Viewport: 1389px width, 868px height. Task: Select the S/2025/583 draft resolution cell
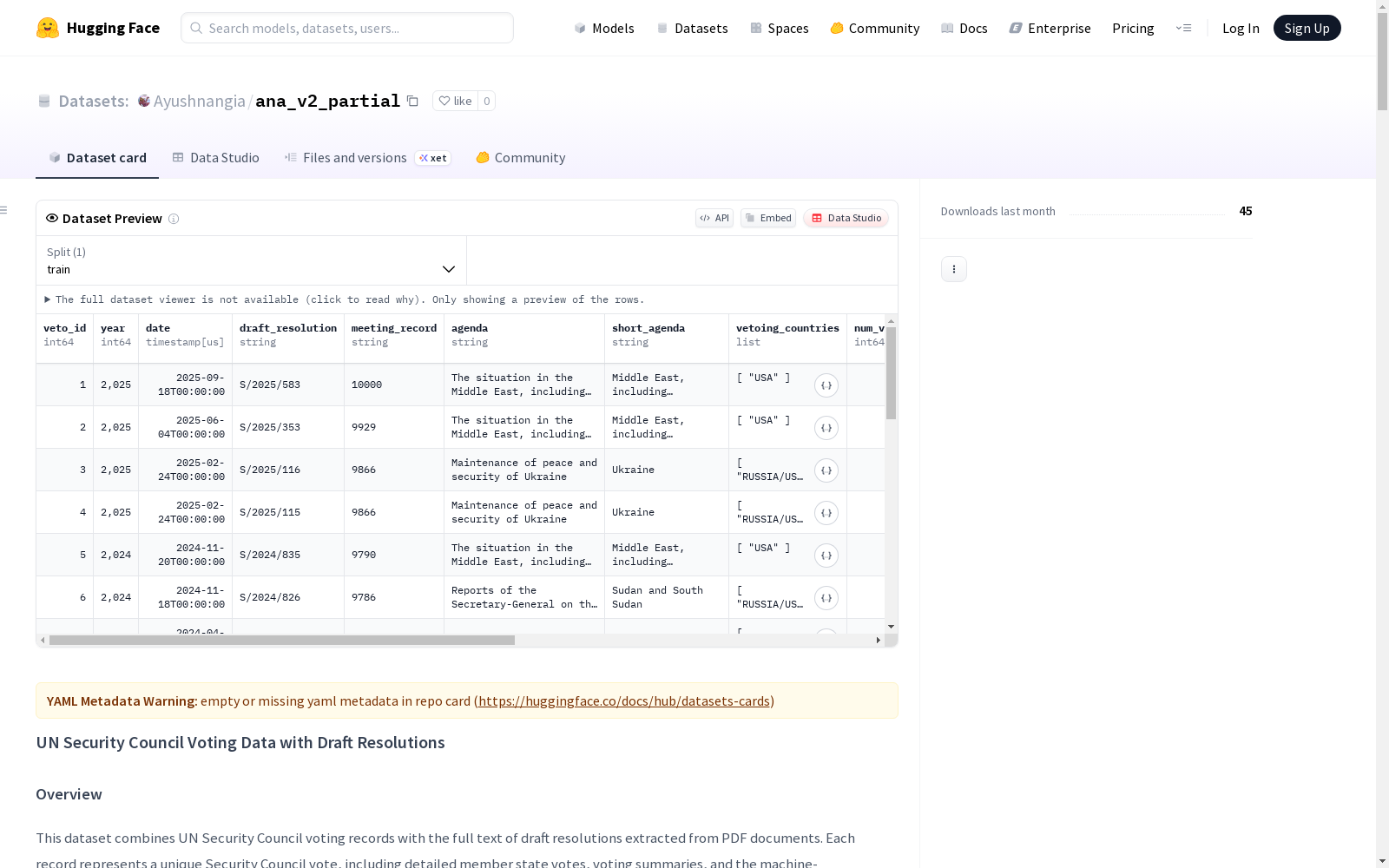coord(288,385)
